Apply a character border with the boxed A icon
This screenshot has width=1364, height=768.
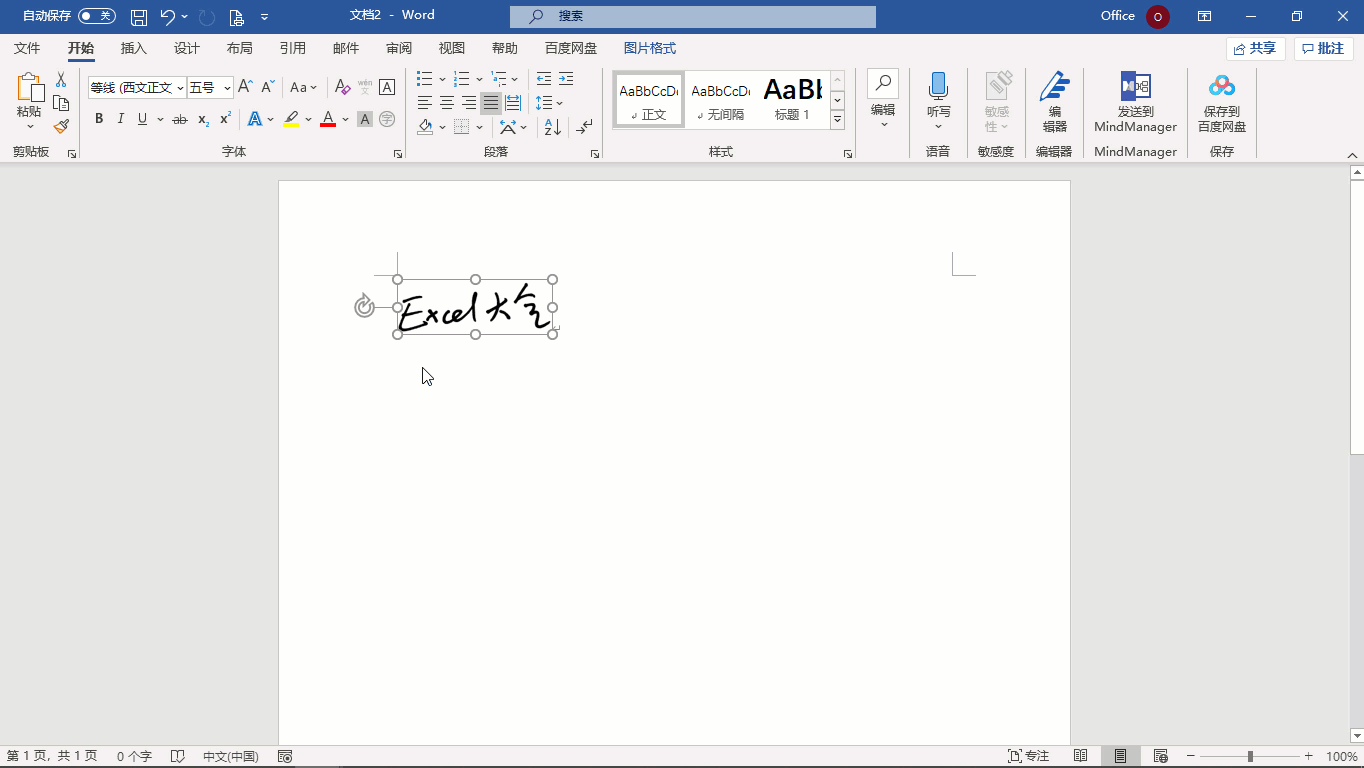point(387,87)
